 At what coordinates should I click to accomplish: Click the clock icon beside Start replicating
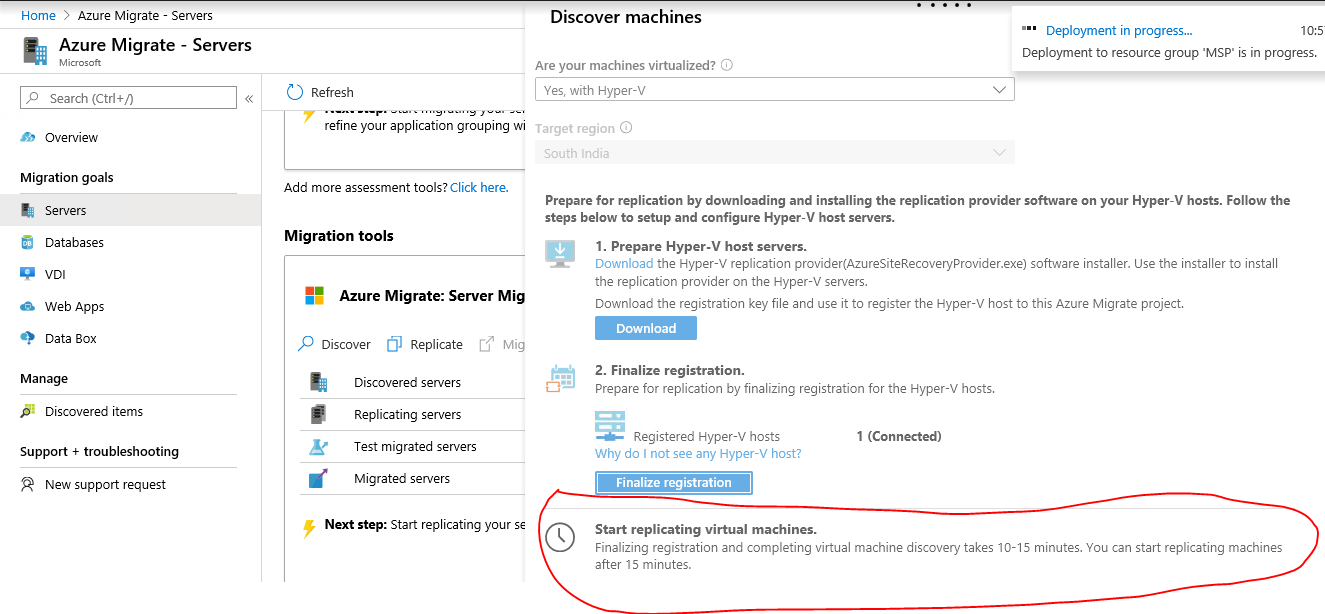pyautogui.click(x=560, y=537)
